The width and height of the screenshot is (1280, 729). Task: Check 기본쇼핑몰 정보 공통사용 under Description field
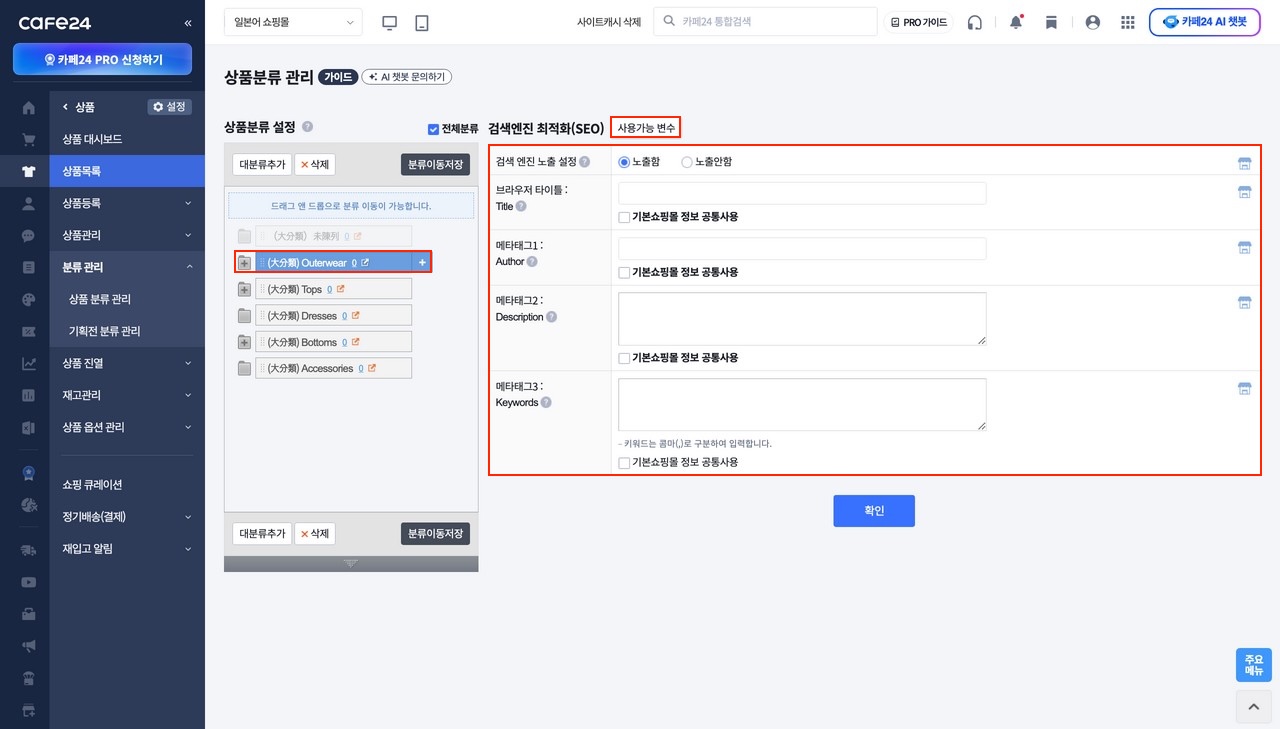tap(624, 358)
